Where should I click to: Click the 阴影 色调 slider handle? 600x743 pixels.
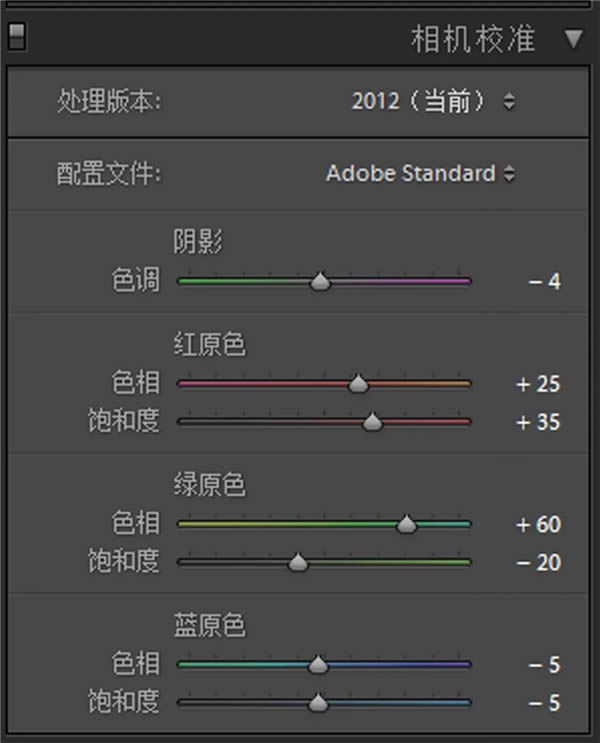coord(320,282)
